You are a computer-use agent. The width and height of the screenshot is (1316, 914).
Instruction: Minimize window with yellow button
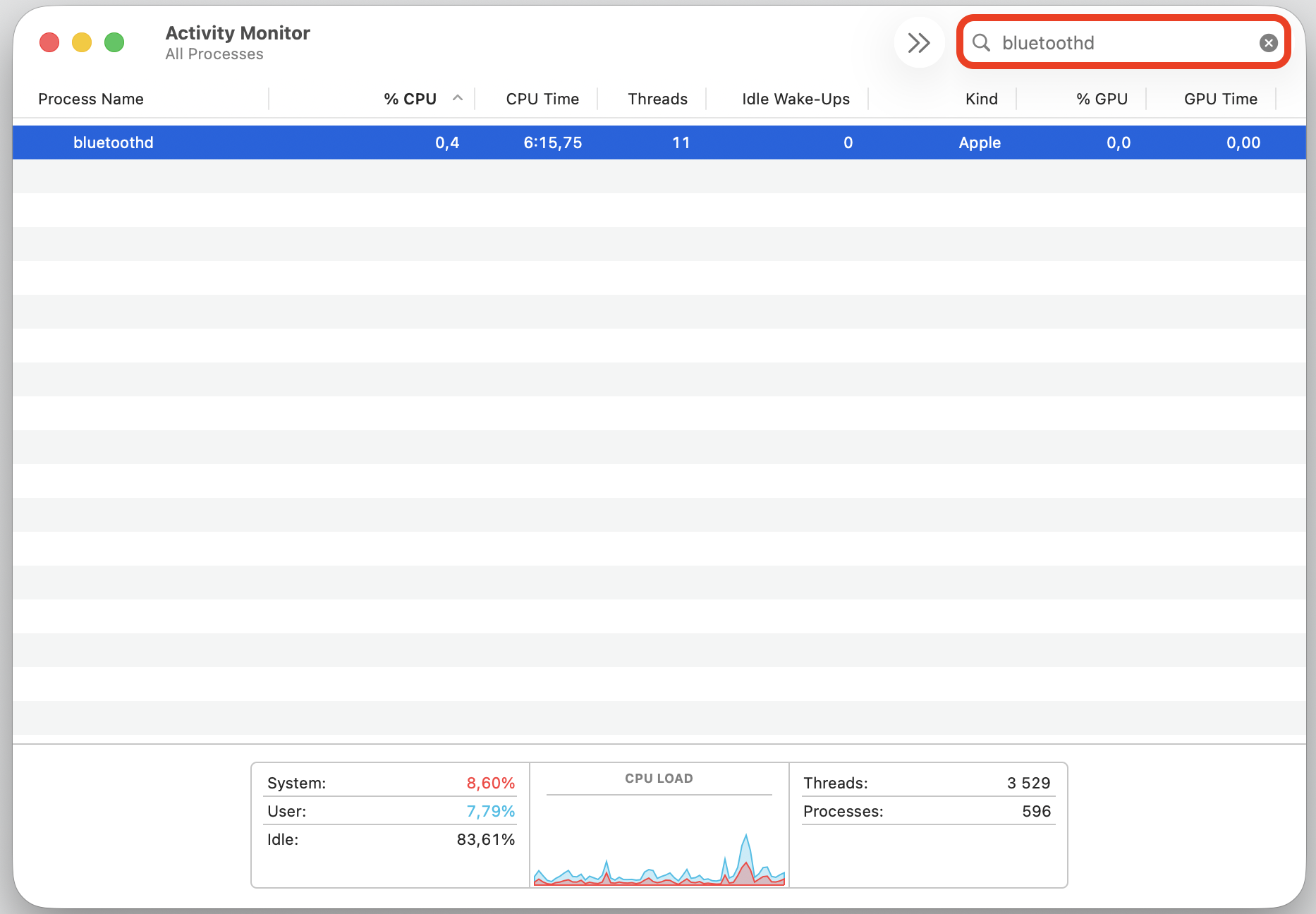point(82,42)
